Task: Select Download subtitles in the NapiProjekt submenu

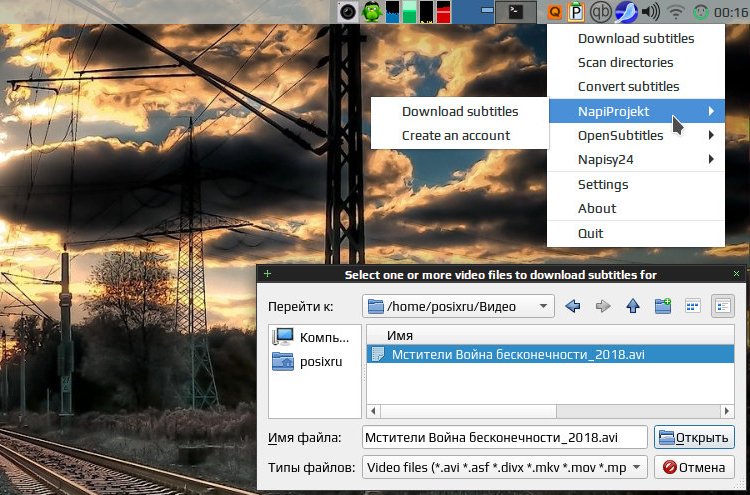Action: point(460,111)
